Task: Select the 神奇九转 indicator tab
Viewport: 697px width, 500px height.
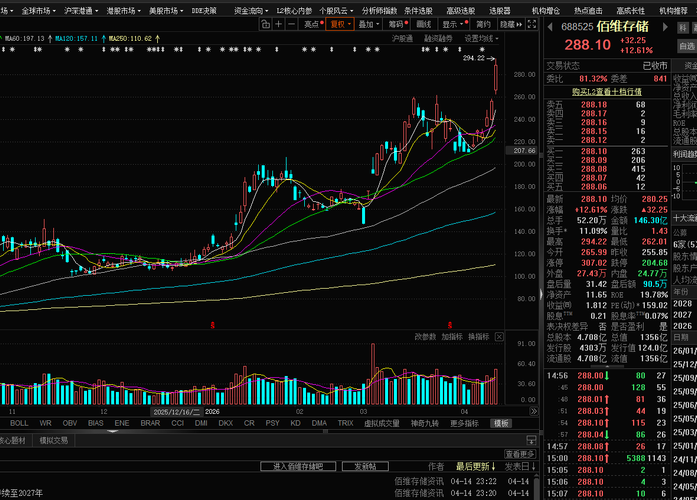Action: tap(425, 423)
